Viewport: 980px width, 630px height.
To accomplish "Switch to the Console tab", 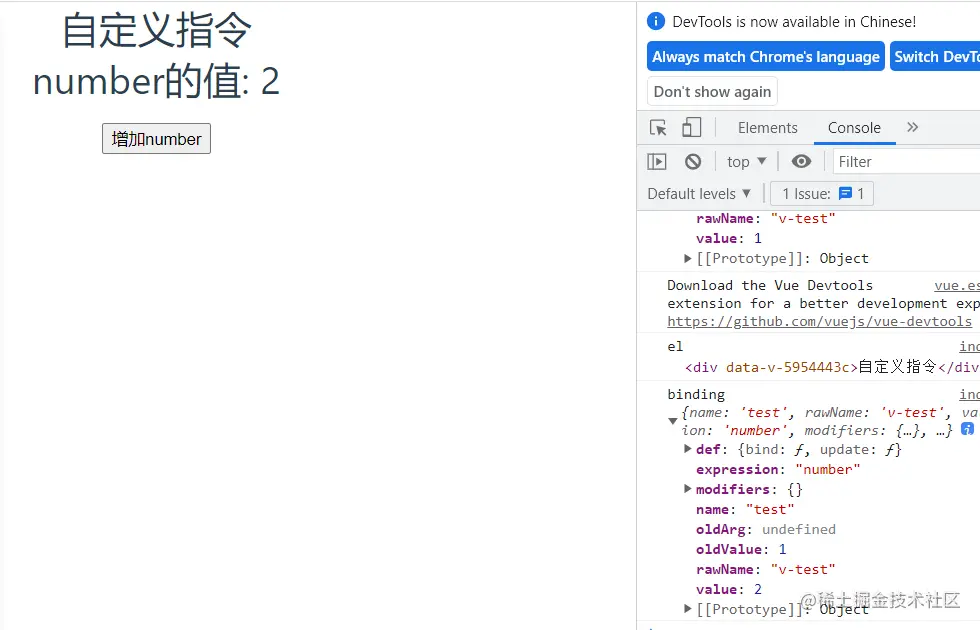I will point(854,128).
